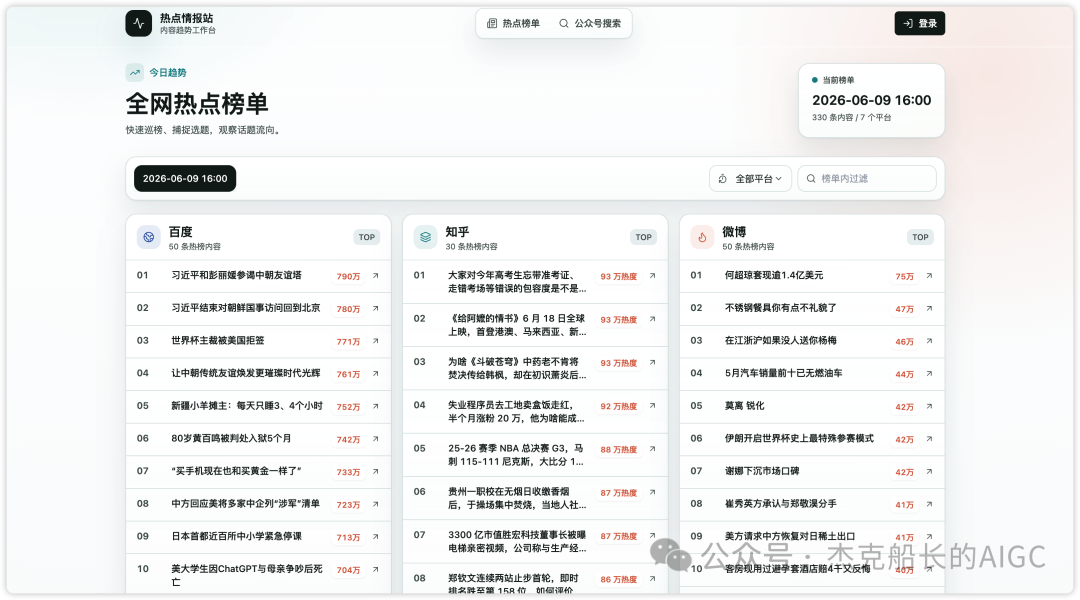Switch to the 公众号搜索 tab
The height and width of the screenshot is (600, 1080).
click(x=590, y=23)
